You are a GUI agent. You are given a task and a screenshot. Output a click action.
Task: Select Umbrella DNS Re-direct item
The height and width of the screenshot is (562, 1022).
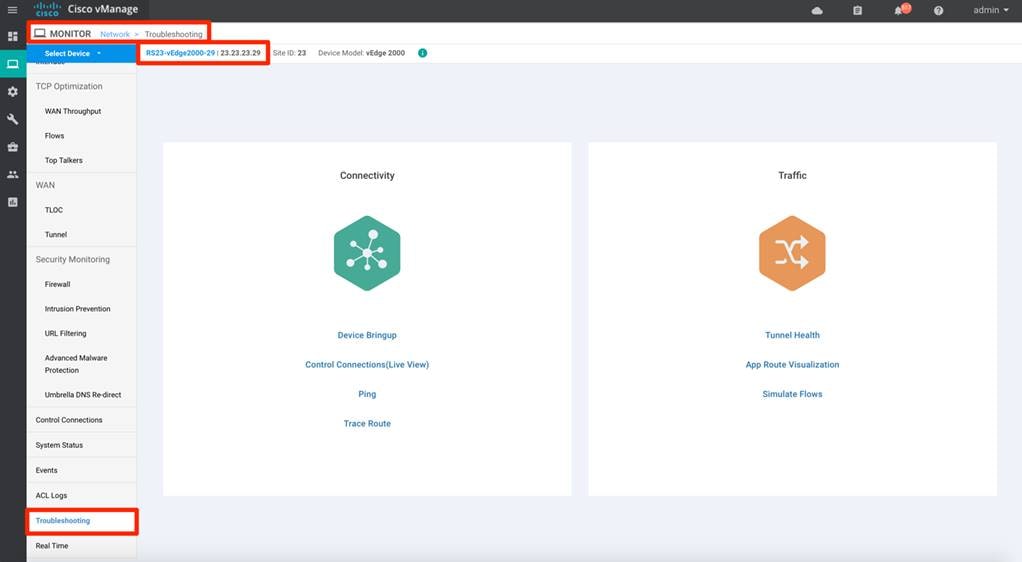point(83,395)
